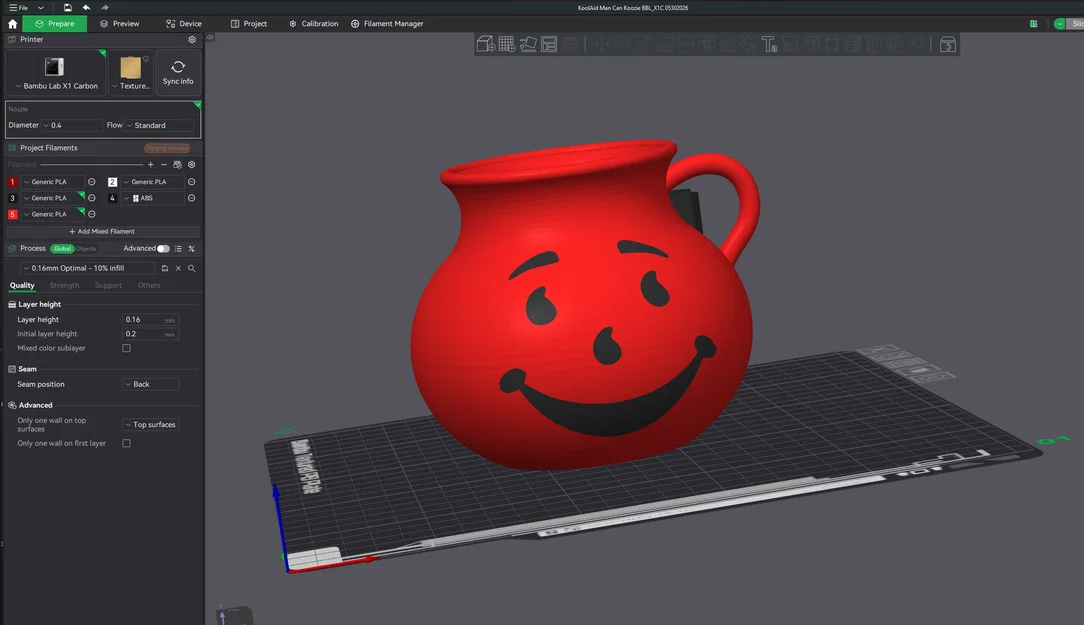Click the Auto orient icon
This screenshot has width=1084, height=625.
[x=528, y=44]
